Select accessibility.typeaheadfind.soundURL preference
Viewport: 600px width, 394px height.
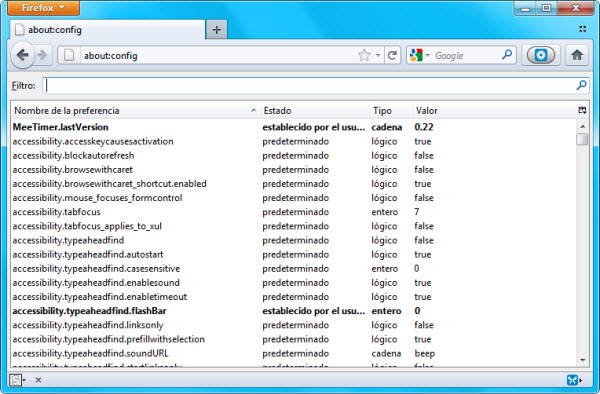(x=293, y=353)
